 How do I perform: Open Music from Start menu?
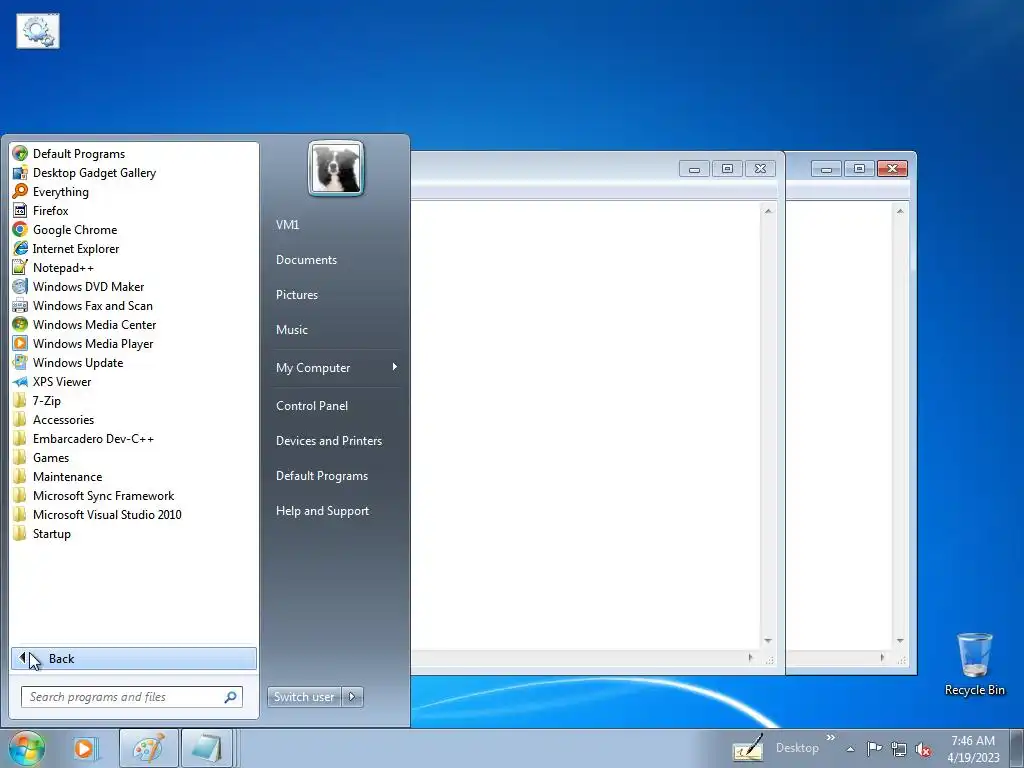pos(291,330)
